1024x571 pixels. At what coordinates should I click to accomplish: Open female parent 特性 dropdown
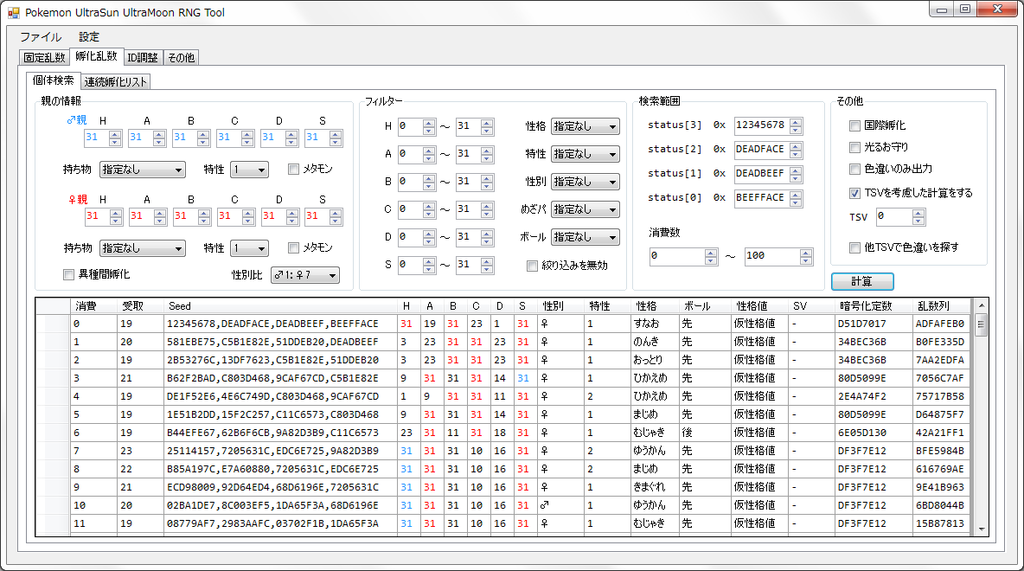point(249,248)
